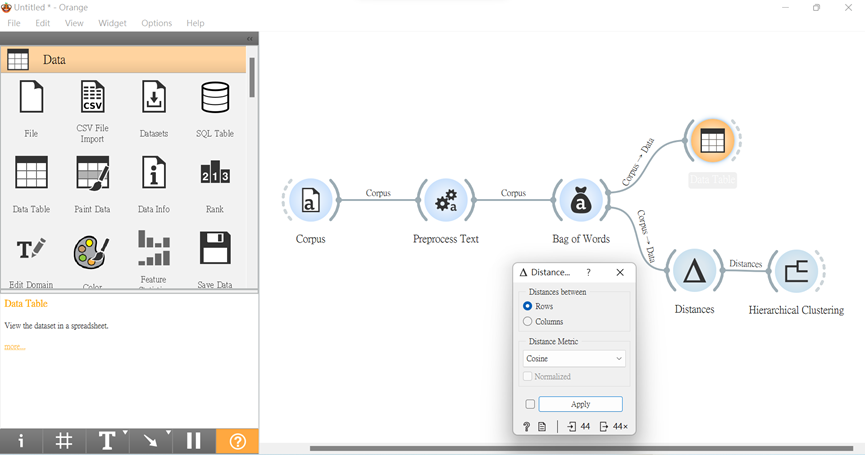Select the Distances node on canvas
The height and width of the screenshot is (455, 865).
[694, 271]
